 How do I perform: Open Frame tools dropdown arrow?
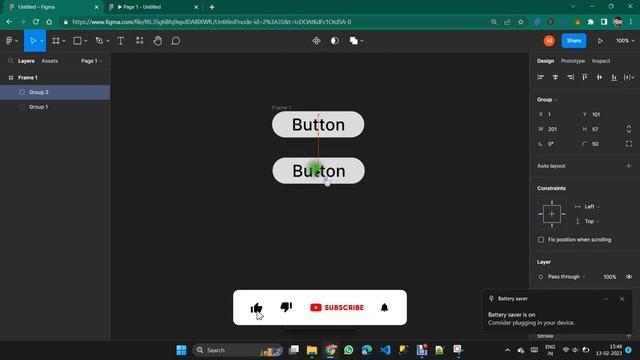tap(64, 41)
